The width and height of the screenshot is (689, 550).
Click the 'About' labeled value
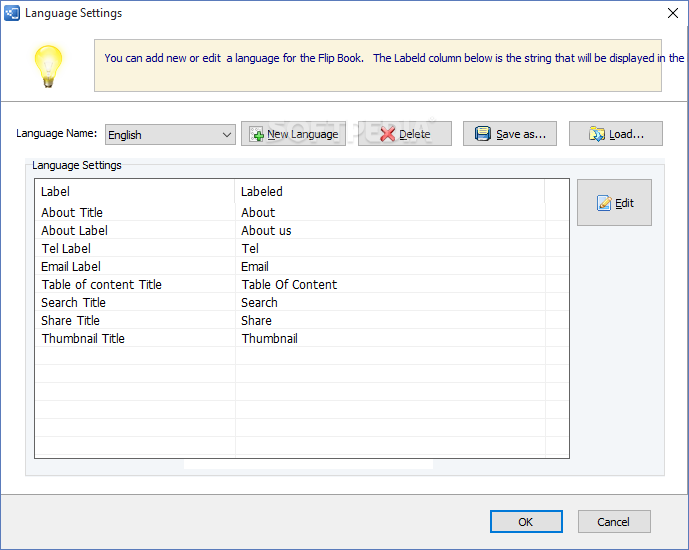(258, 213)
